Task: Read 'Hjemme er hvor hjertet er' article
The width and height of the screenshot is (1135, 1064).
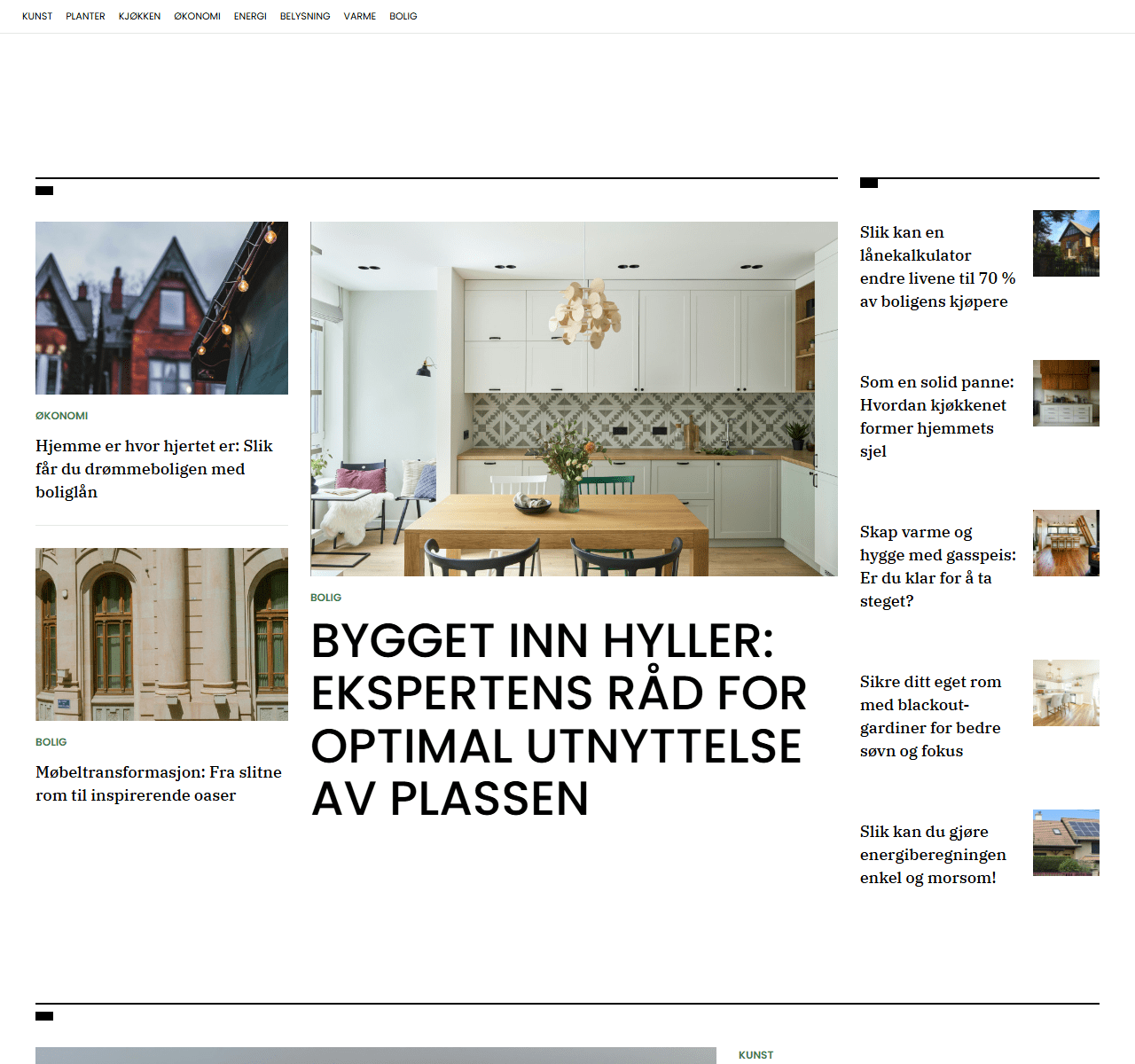Action: (x=154, y=469)
